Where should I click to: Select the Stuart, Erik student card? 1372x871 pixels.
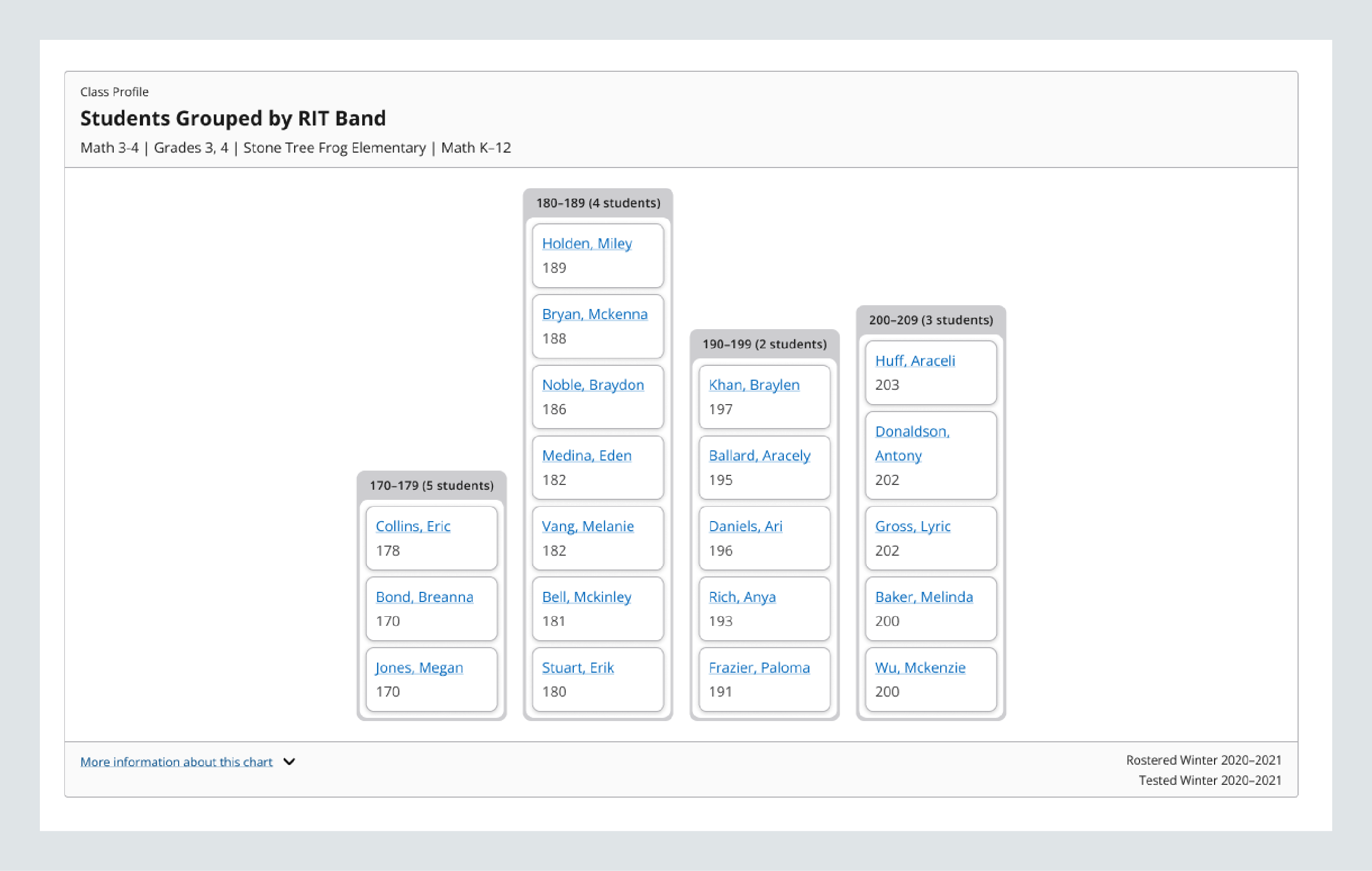point(598,679)
